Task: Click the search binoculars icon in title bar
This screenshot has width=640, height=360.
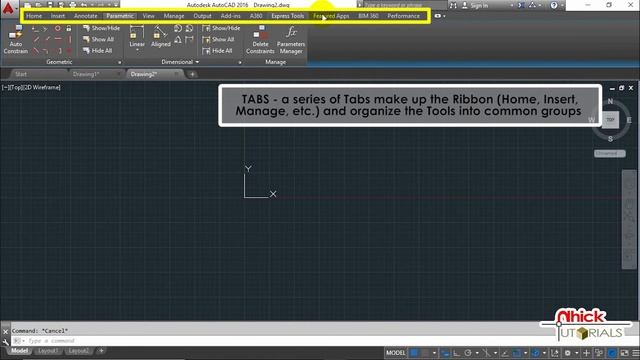Action: tap(453, 5)
